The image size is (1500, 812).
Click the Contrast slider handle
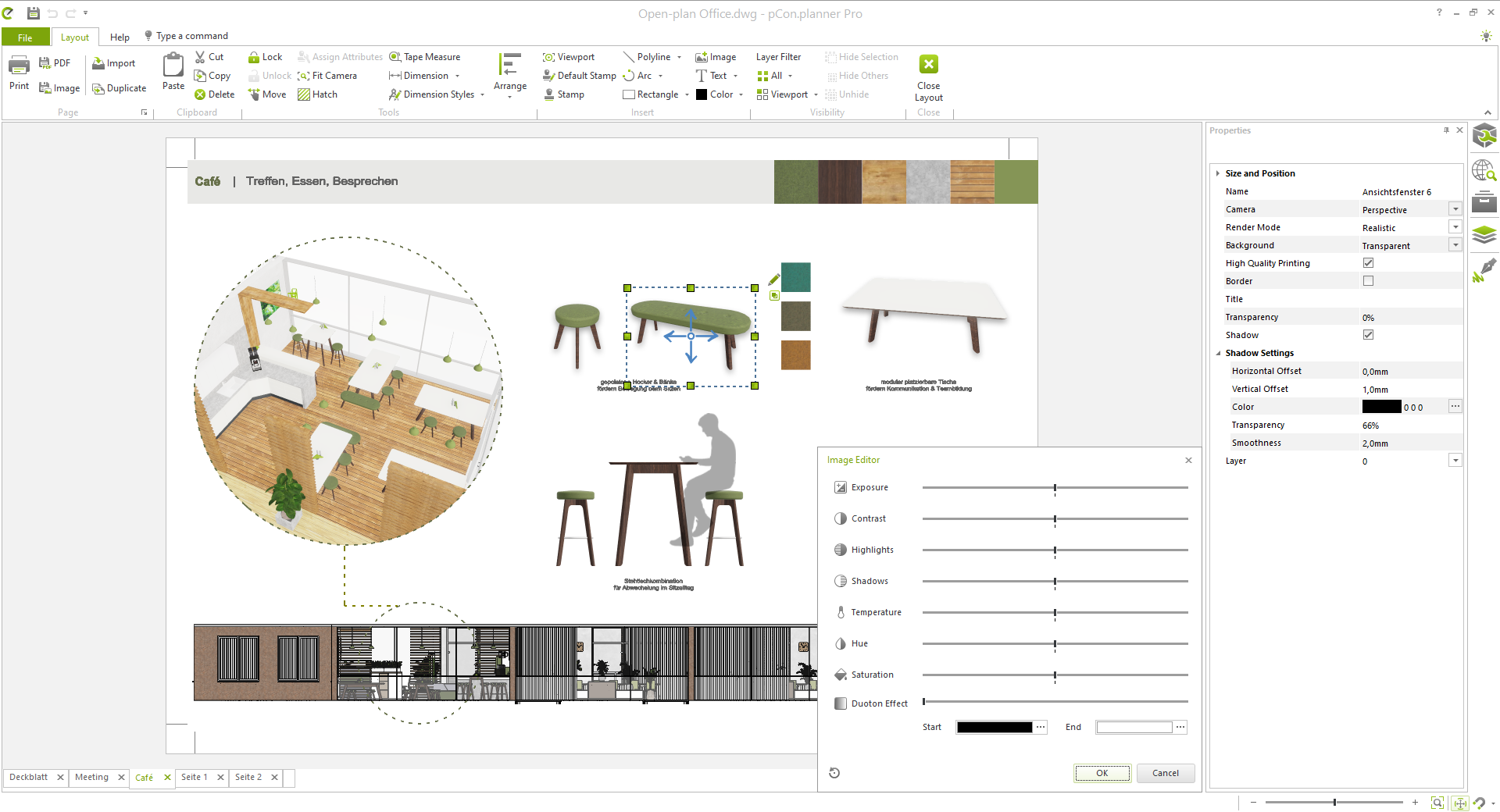pyautogui.click(x=1055, y=519)
